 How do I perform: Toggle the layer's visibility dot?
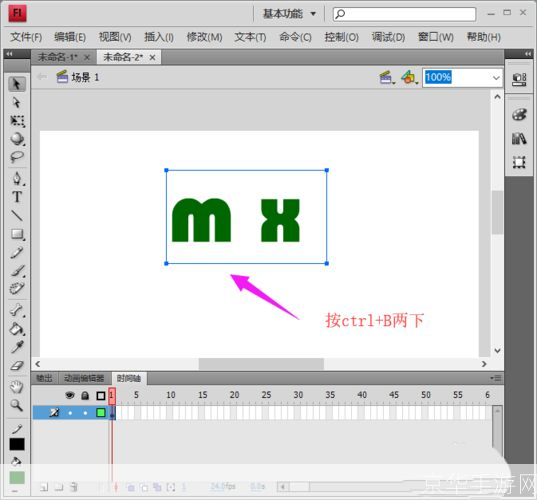click(70, 413)
